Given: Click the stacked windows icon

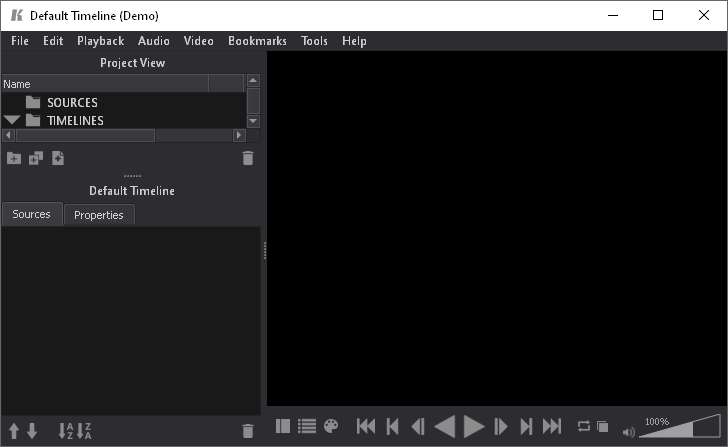Looking at the screenshot, I should click(603, 426).
